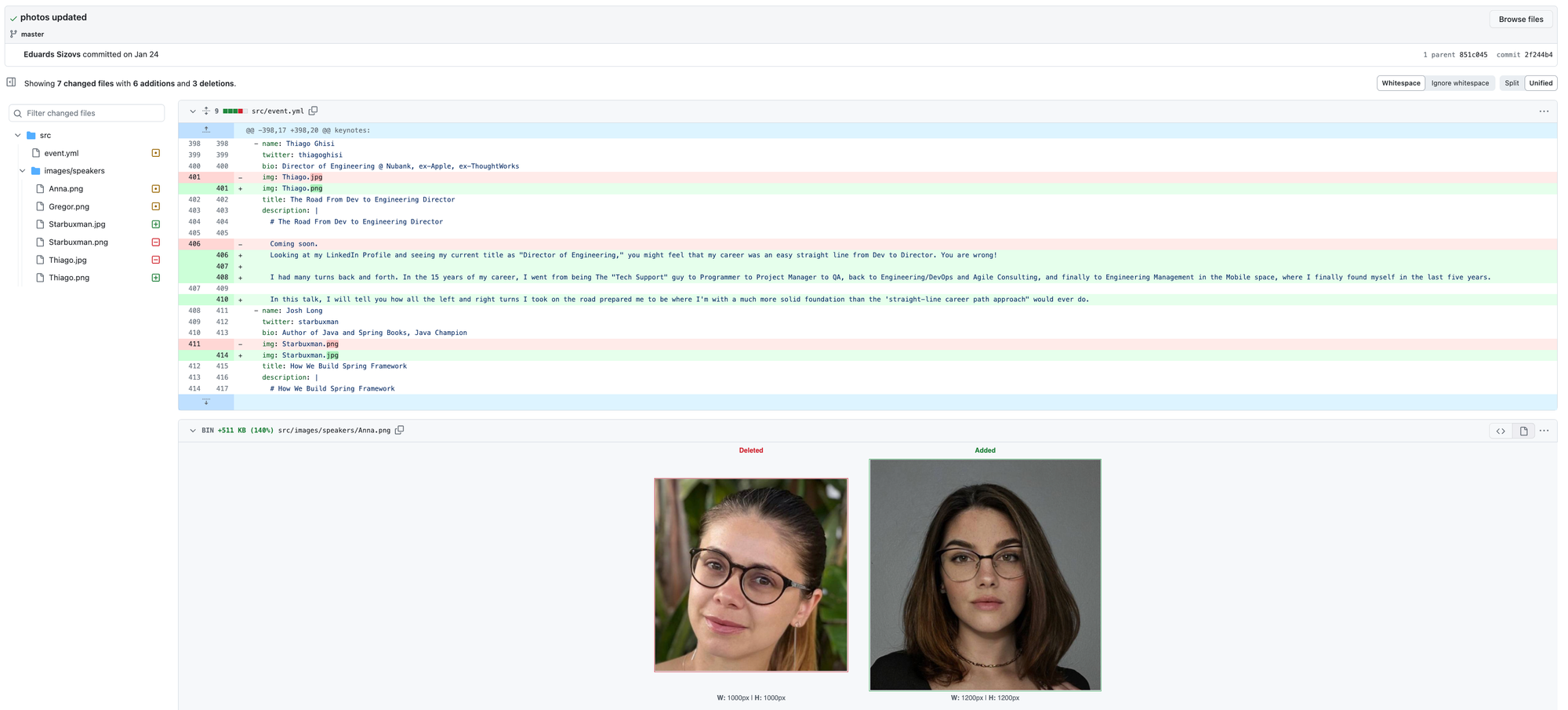Expand all lines of src/event.yml diff
Viewport: 1568px width, 710px height.
click(206, 111)
